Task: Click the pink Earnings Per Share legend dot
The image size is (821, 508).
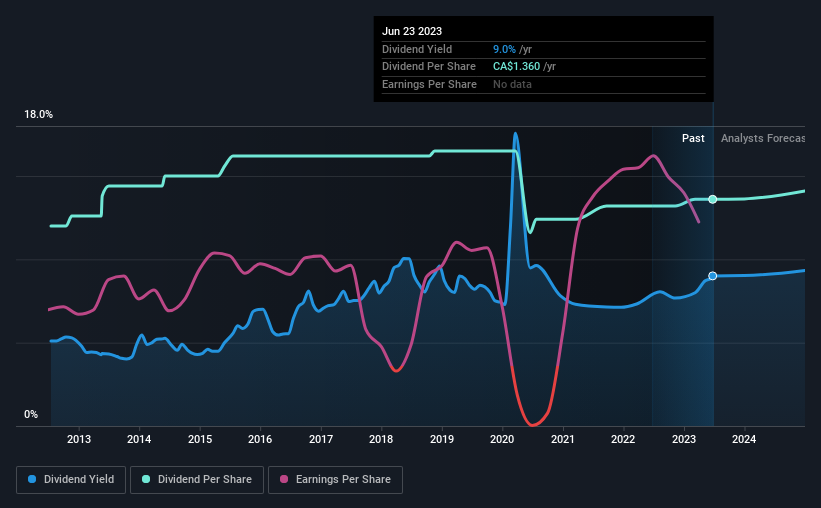Action: [x=284, y=479]
